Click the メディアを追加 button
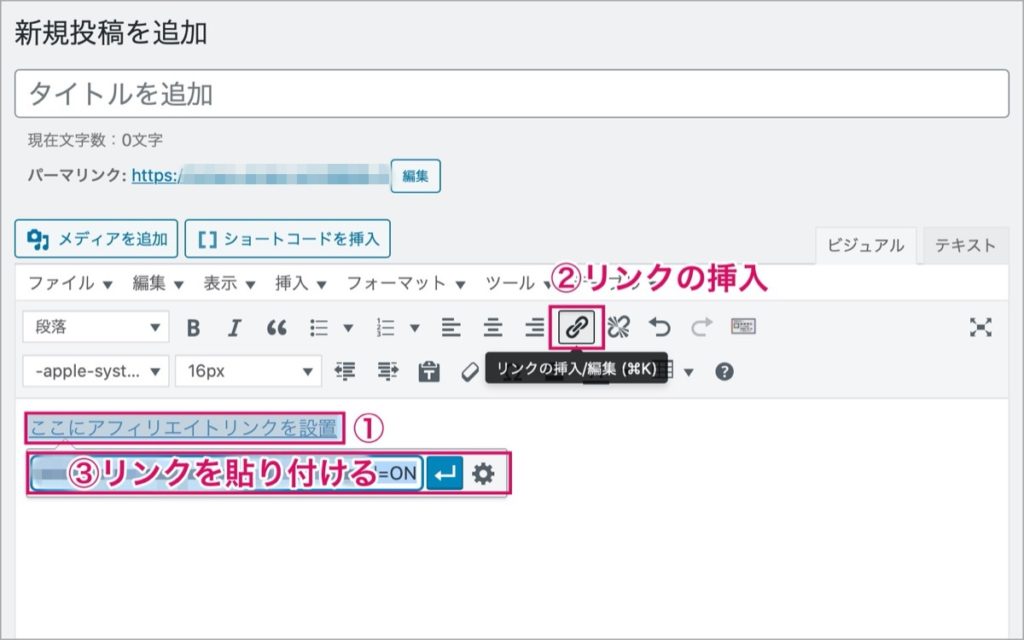This screenshot has width=1024, height=640. pyautogui.click(x=96, y=239)
